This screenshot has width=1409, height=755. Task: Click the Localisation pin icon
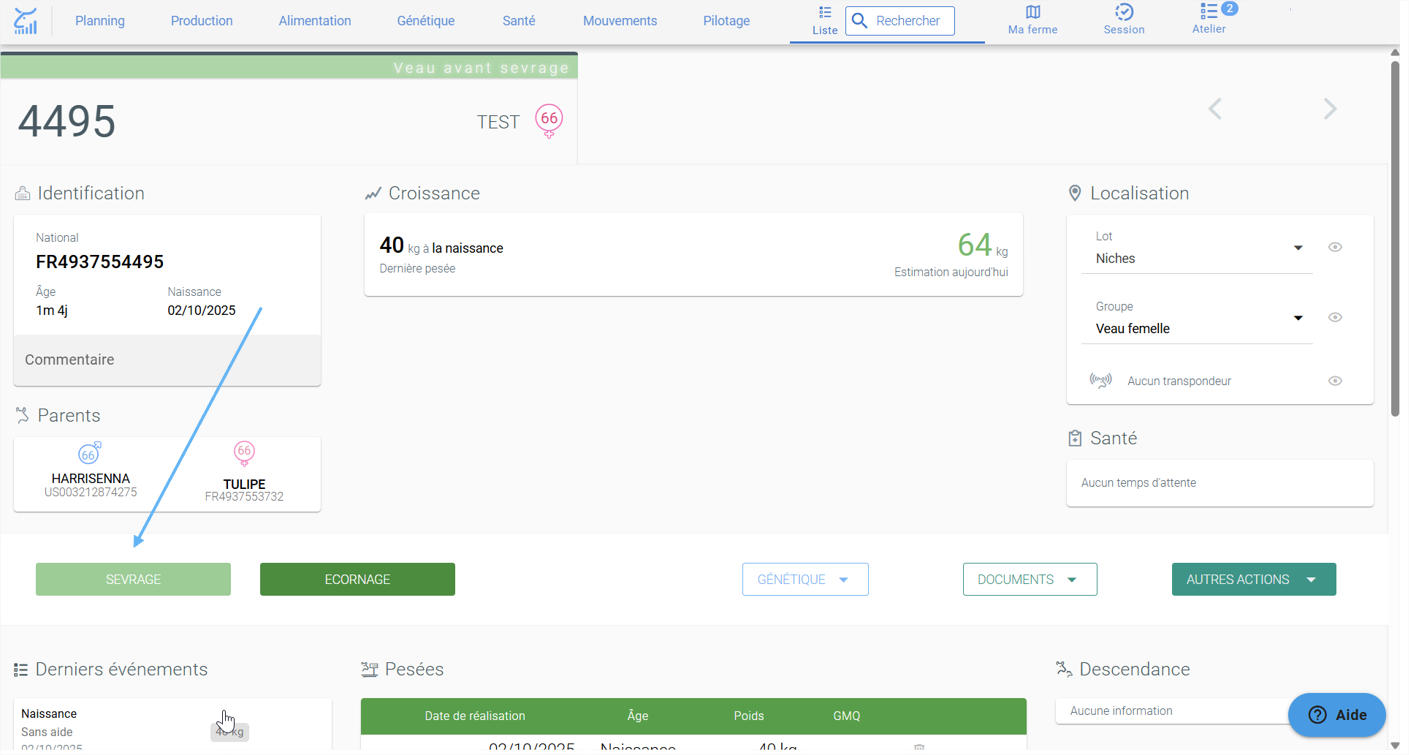pos(1075,193)
